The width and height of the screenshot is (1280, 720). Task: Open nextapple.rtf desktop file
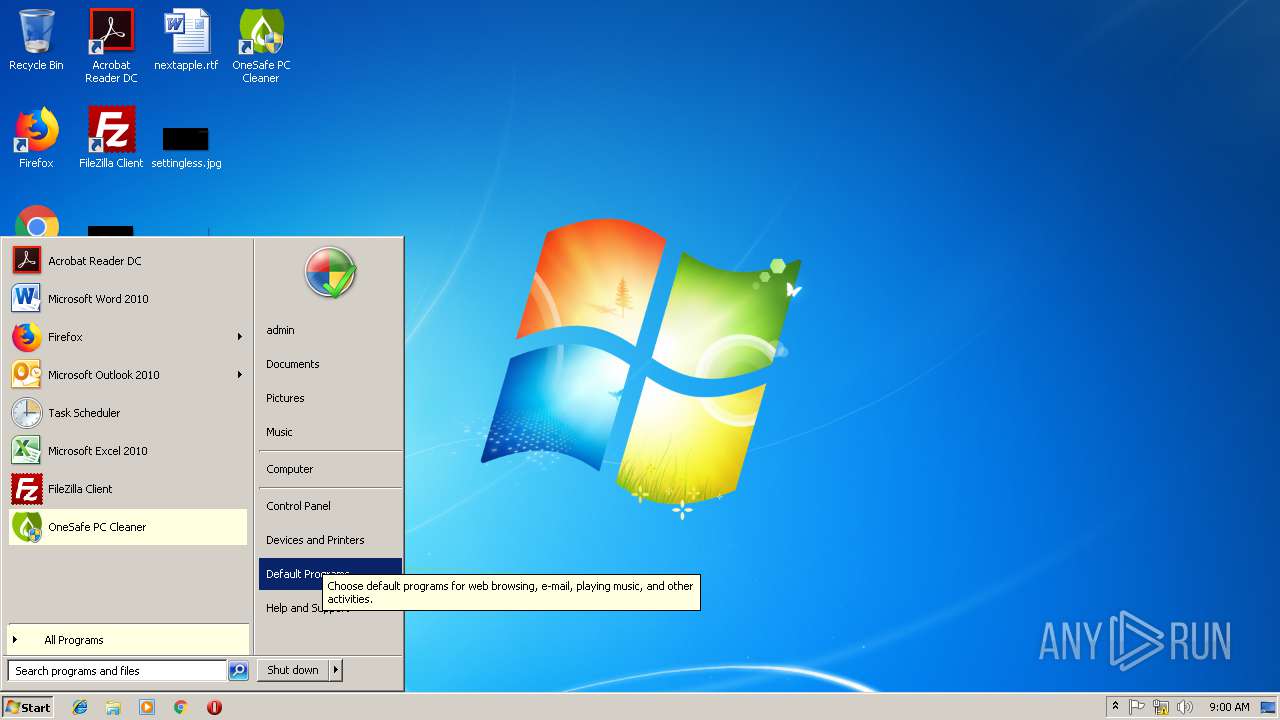(x=186, y=41)
